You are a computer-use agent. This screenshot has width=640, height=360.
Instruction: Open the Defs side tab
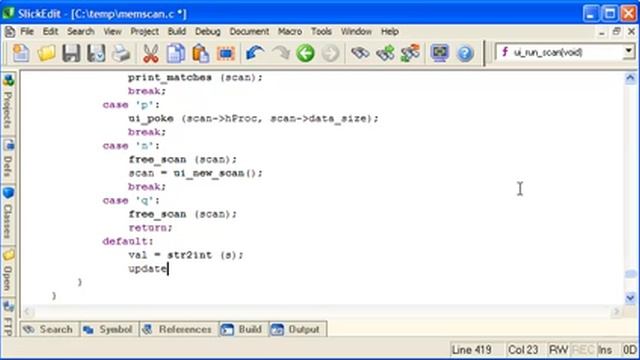pyautogui.click(x=8, y=159)
